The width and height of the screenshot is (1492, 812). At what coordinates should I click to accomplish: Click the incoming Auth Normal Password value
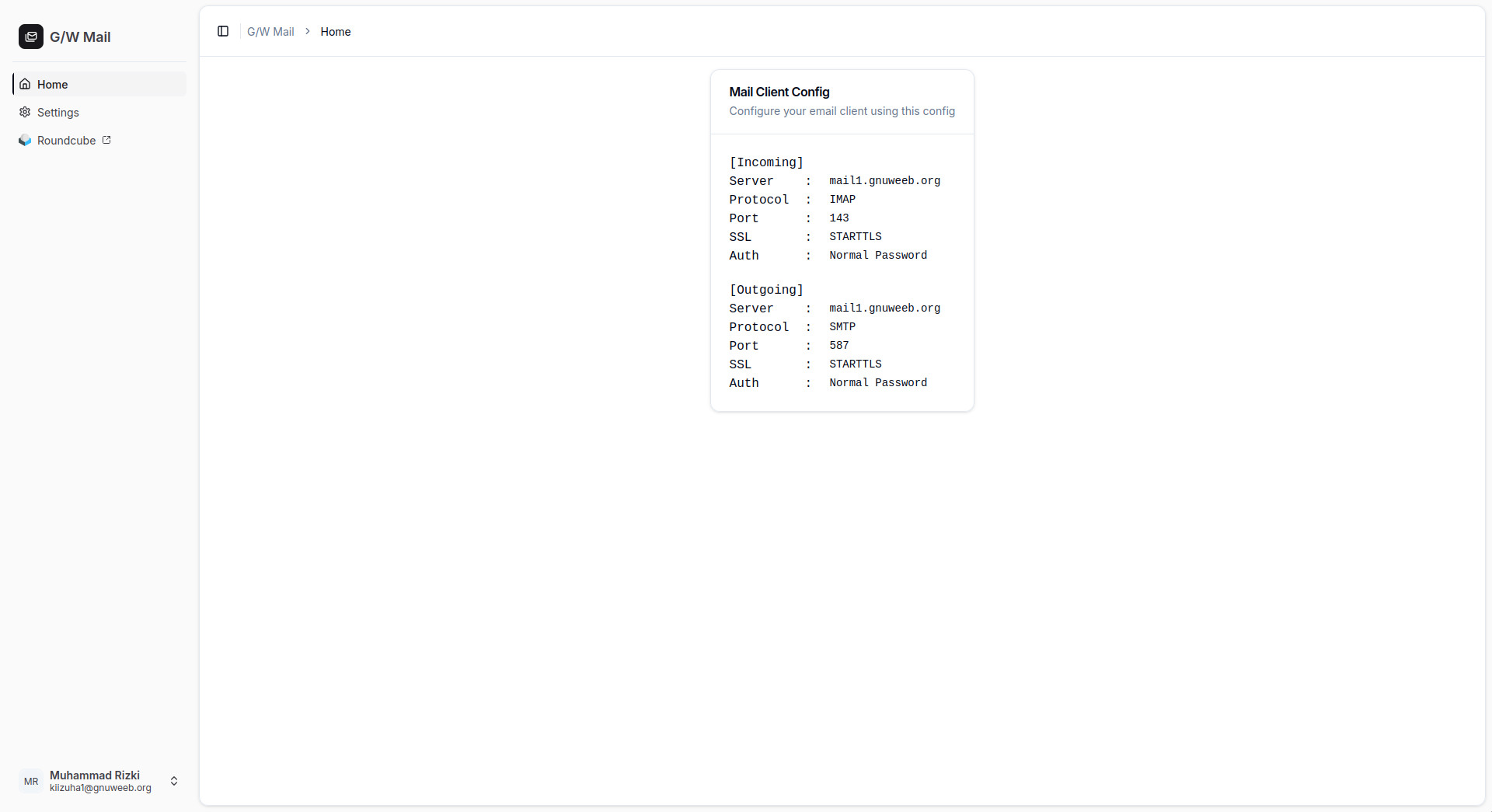pyautogui.click(x=878, y=255)
